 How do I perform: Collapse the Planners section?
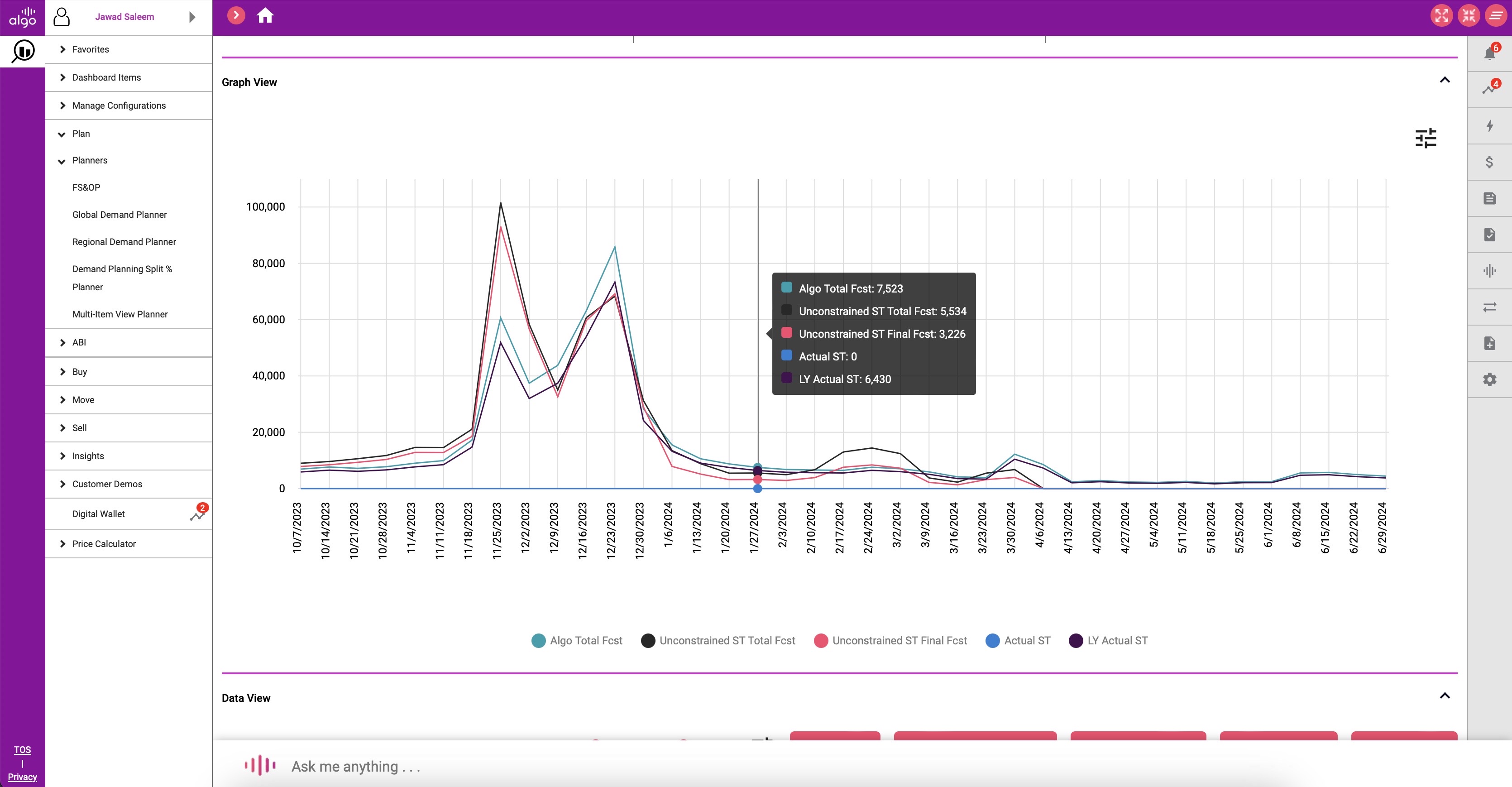click(x=89, y=160)
